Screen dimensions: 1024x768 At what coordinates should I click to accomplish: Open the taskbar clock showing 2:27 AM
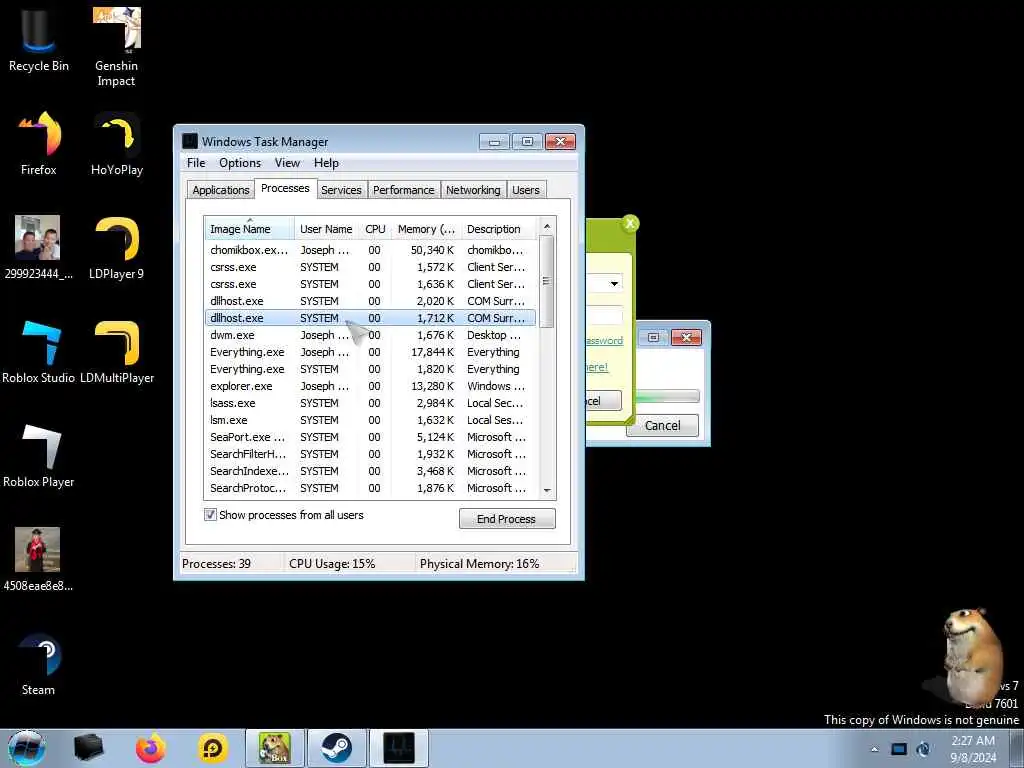click(973, 749)
